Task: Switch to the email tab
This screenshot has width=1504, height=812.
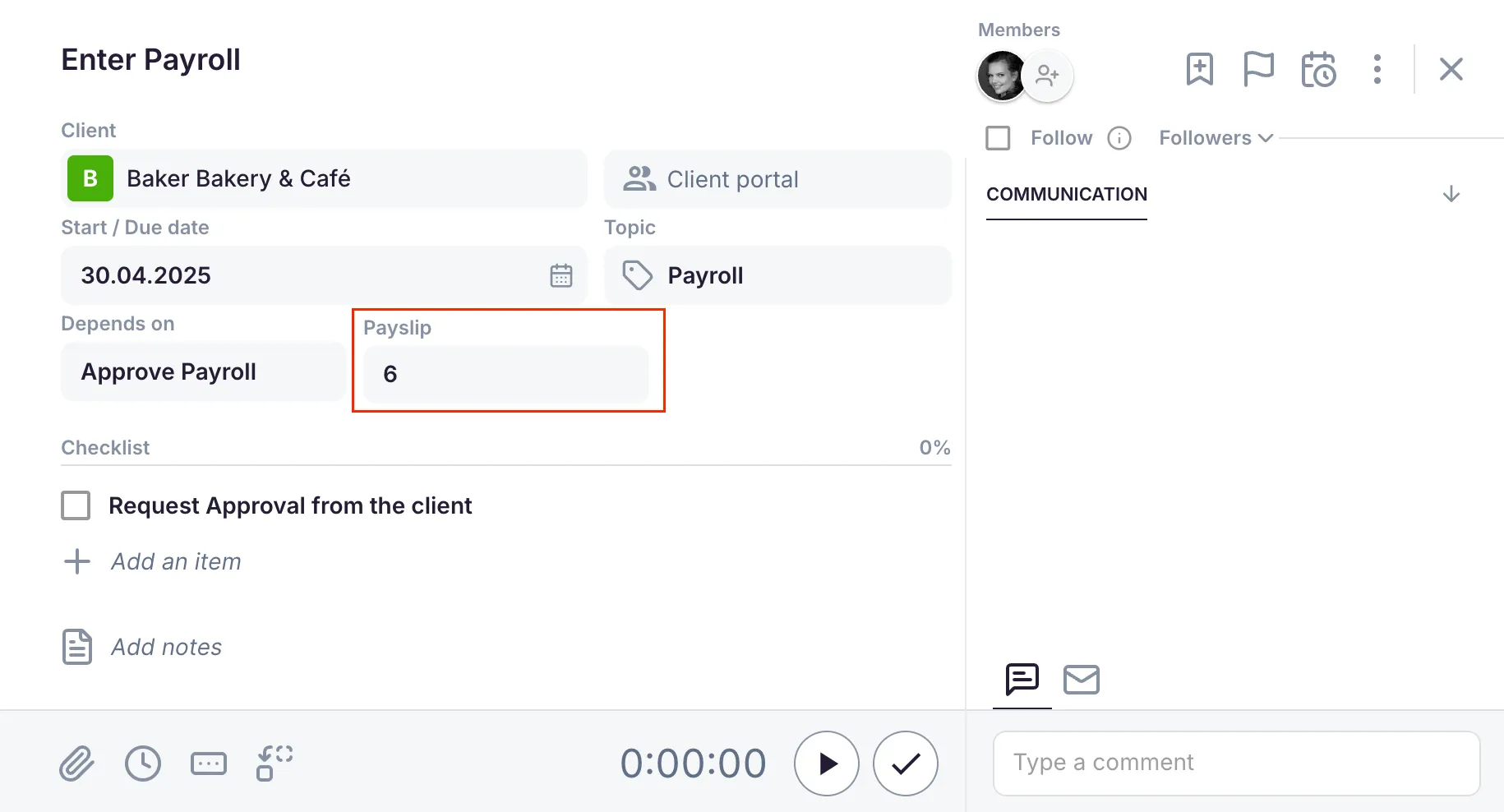Action: (1081, 680)
